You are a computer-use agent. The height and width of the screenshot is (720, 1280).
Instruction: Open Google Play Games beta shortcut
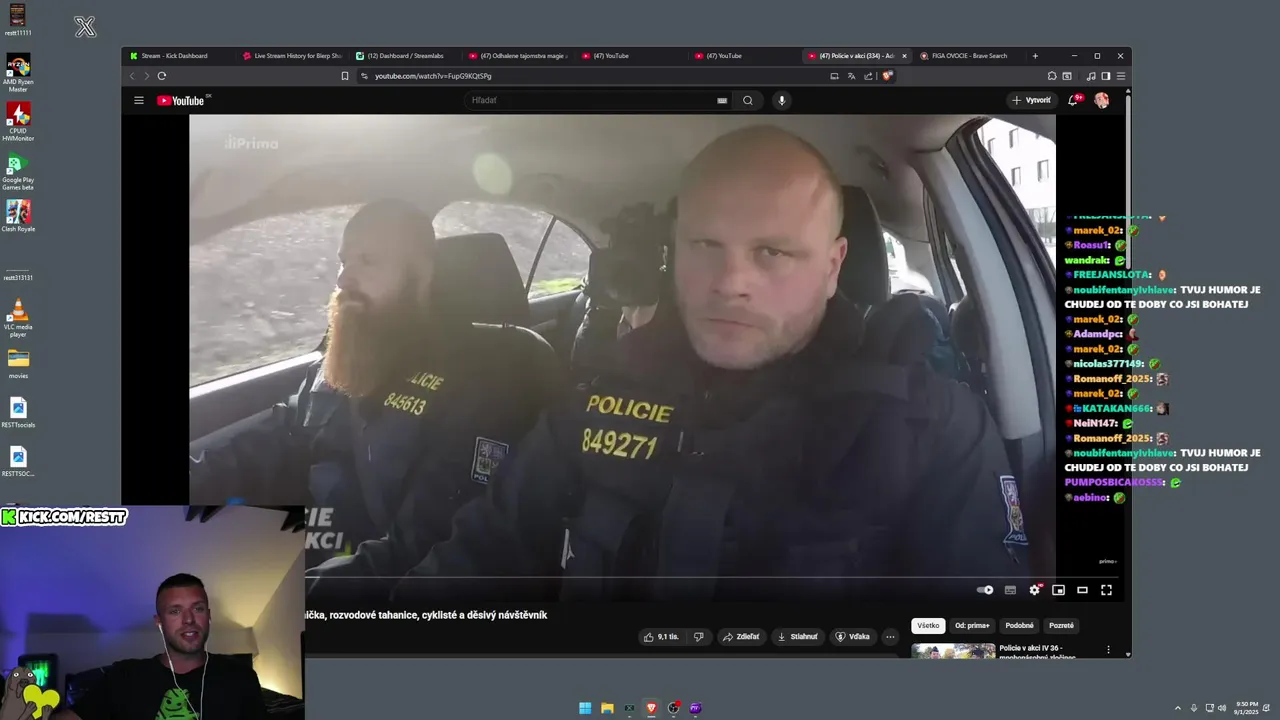[x=18, y=171]
